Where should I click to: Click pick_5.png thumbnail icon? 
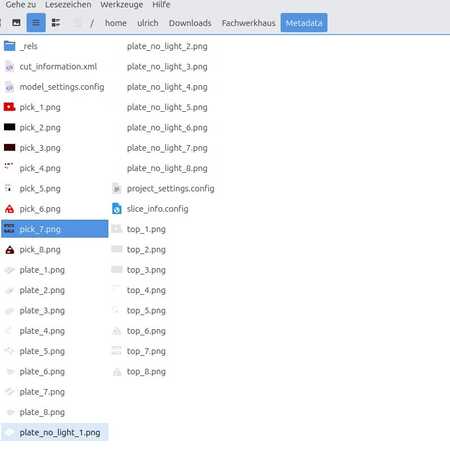click(x=9, y=188)
